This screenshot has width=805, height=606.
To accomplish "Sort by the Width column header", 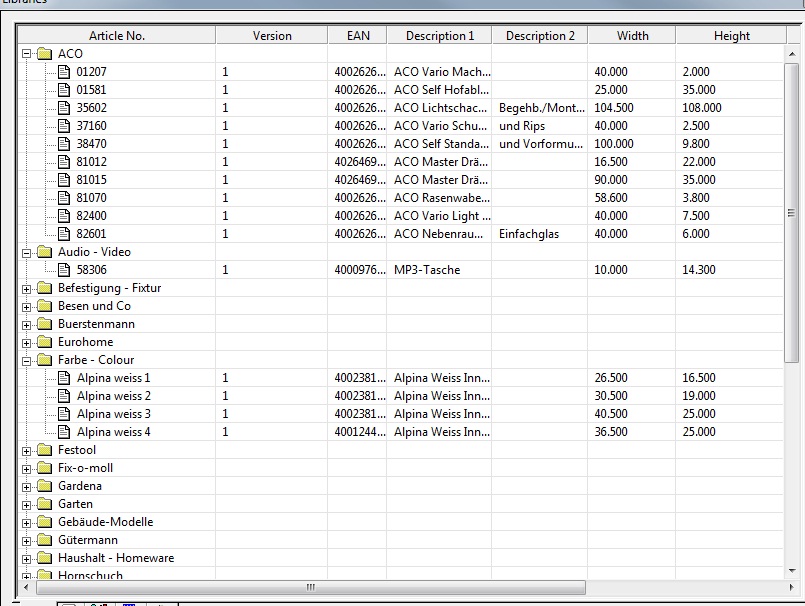I will coord(632,35).
